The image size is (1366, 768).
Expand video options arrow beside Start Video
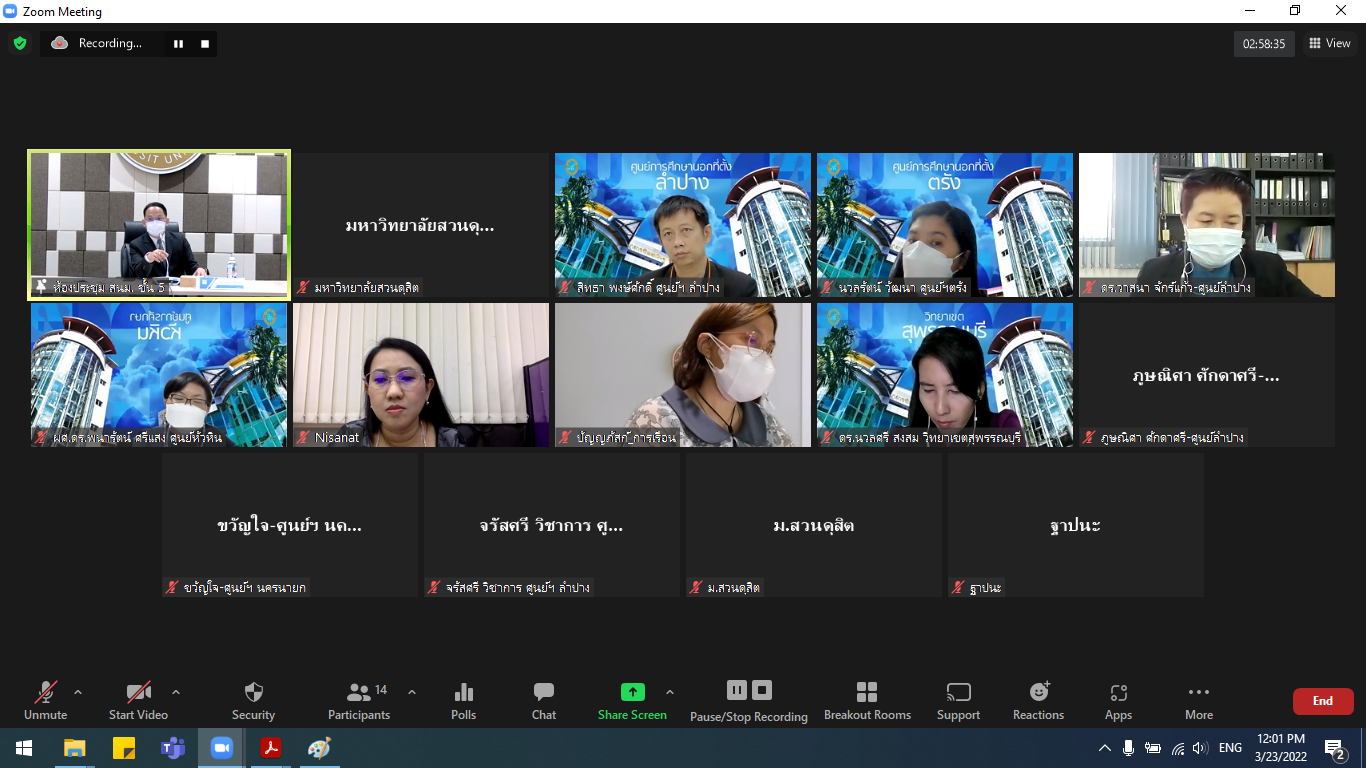coord(176,692)
